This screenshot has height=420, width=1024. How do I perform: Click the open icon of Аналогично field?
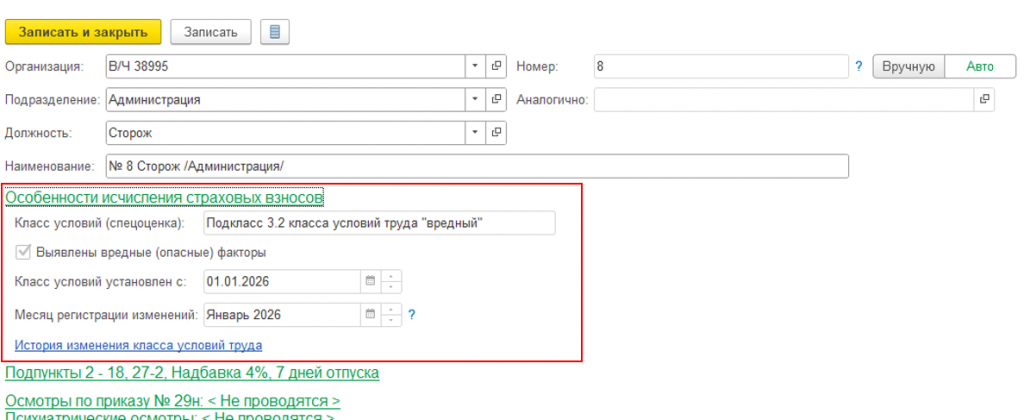(984, 99)
